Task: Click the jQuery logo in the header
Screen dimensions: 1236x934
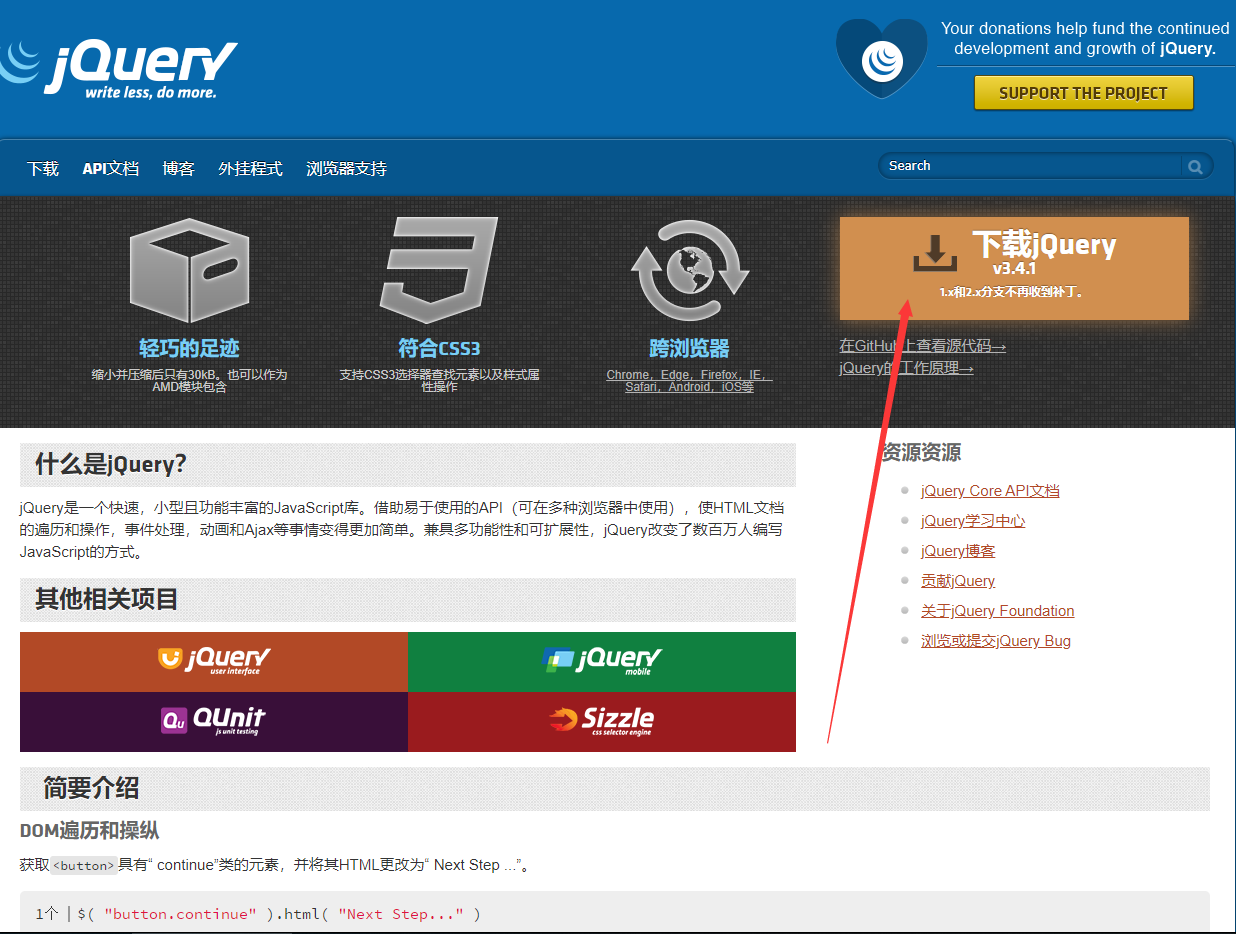Action: [118, 68]
